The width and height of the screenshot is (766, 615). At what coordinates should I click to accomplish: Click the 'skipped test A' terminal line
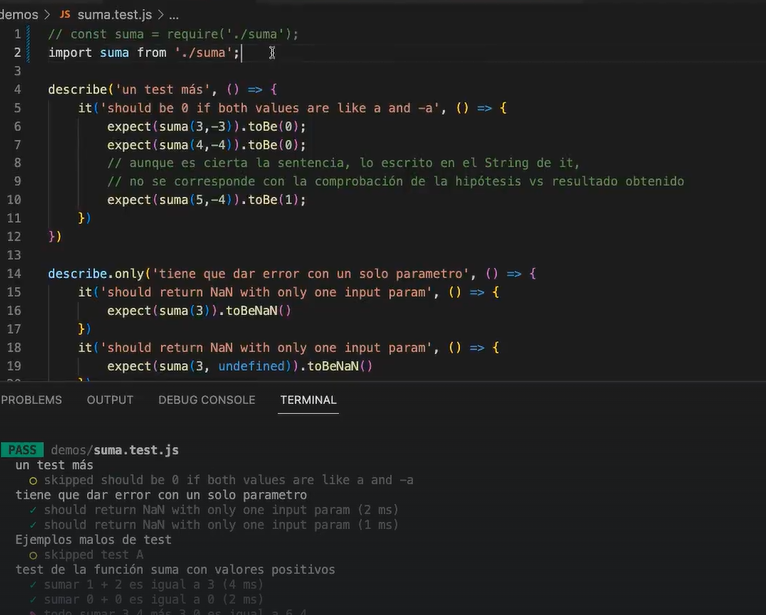pos(86,555)
